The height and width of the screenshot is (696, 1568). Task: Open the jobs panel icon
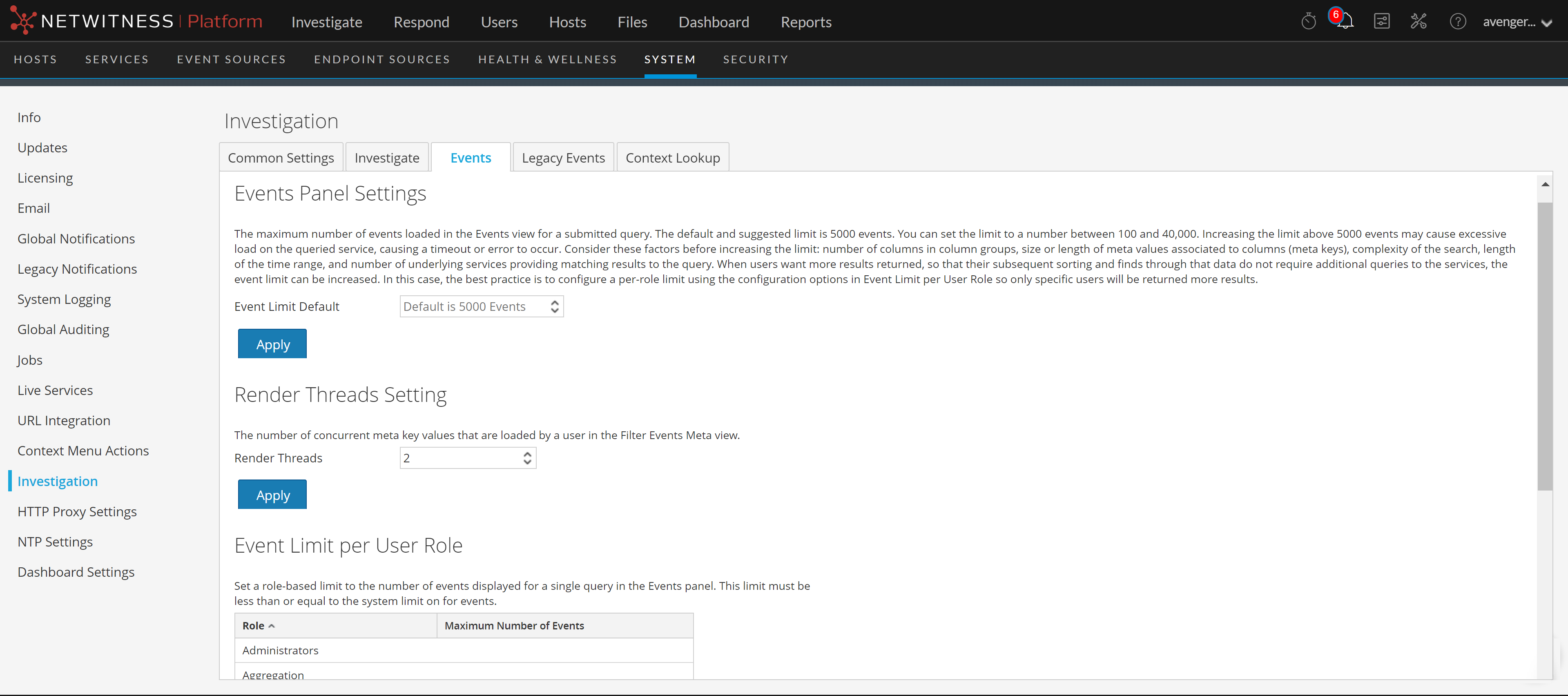click(1381, 22)
